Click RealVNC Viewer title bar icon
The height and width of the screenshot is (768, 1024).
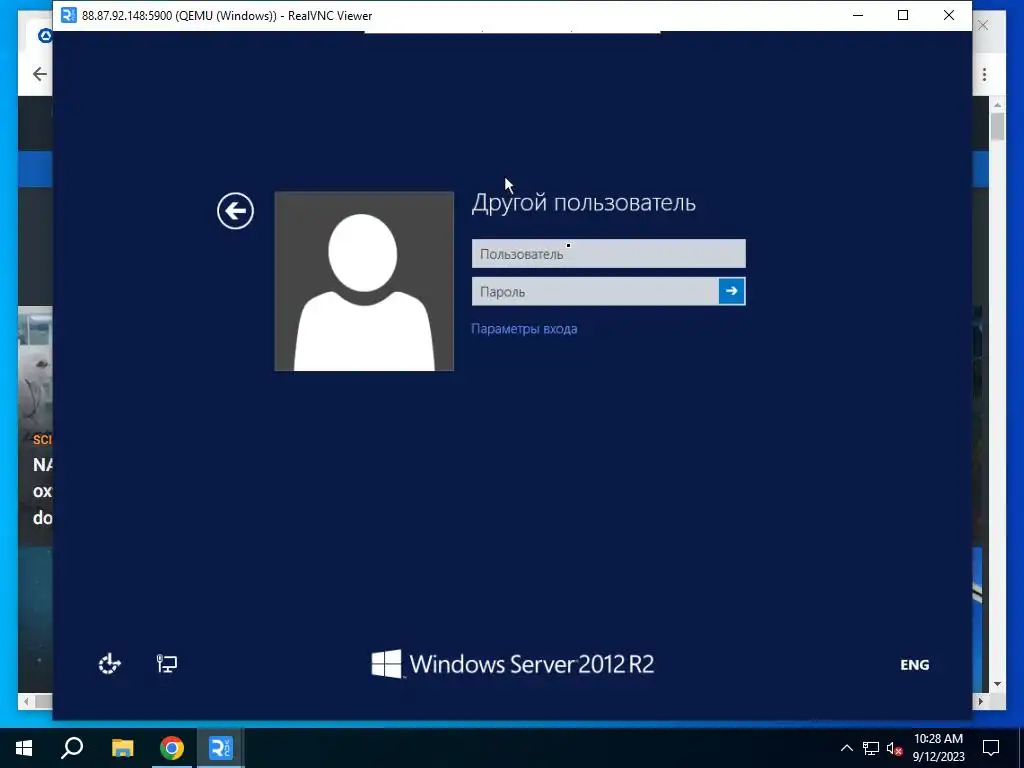click(x=69, y=15)
